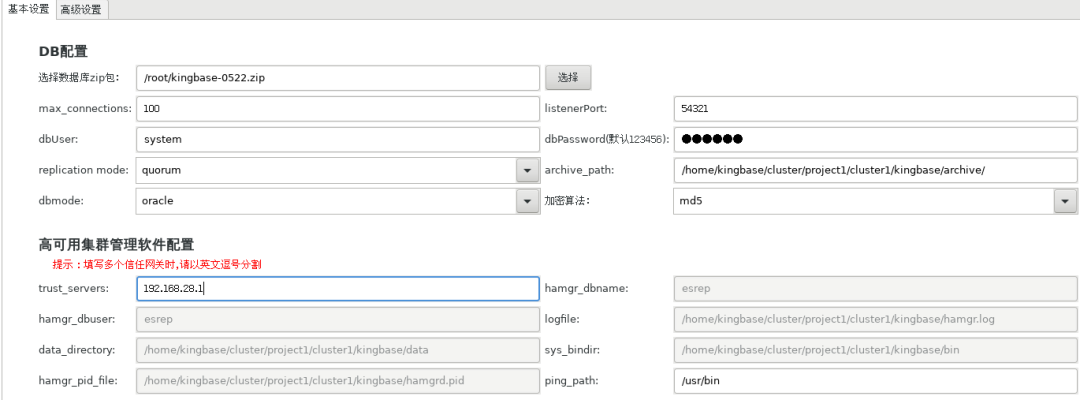Click the 选择 button for zip package
Screen dimensions: 1080x400
pos(568,77)
